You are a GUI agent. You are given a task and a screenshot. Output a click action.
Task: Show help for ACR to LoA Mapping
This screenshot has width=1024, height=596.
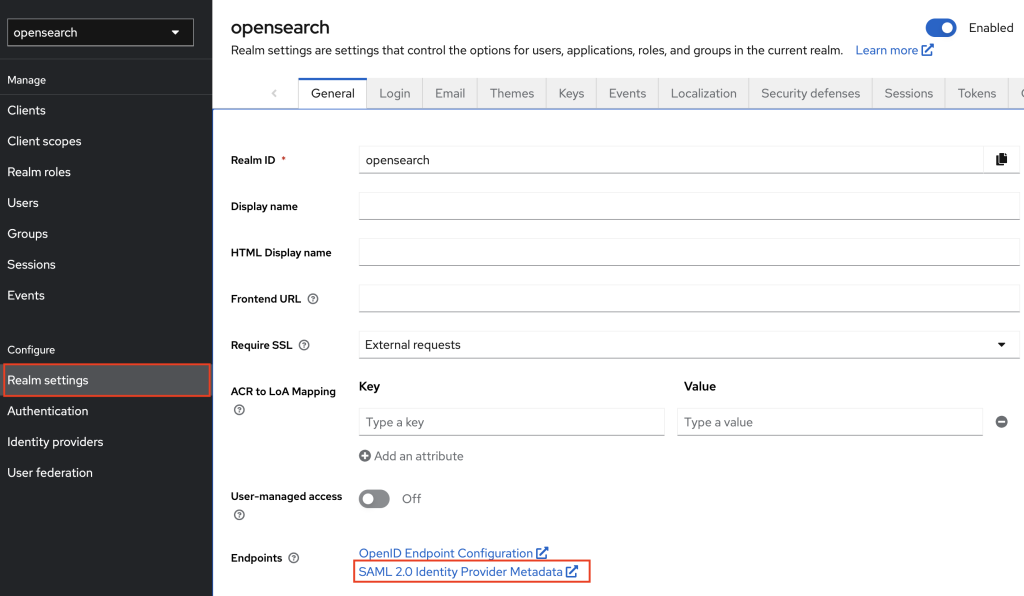(239, 410)
